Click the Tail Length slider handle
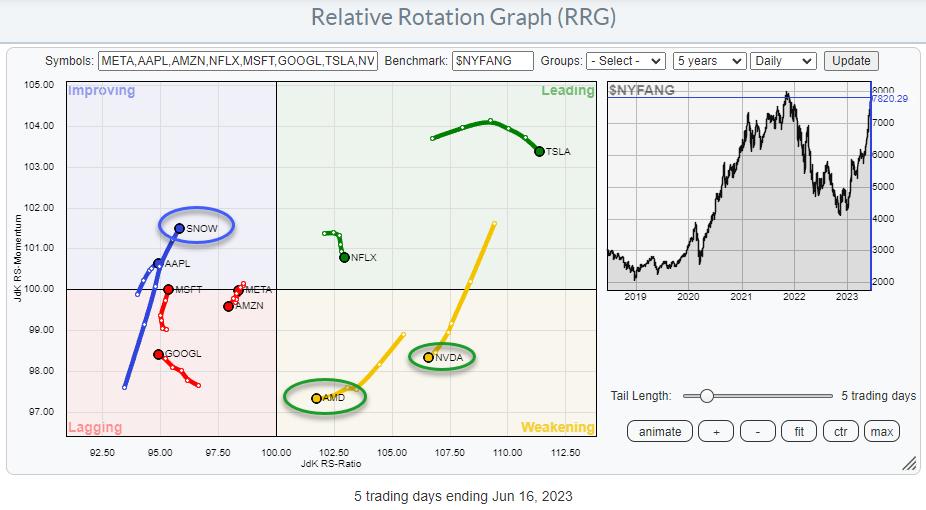 pos(706,396)
